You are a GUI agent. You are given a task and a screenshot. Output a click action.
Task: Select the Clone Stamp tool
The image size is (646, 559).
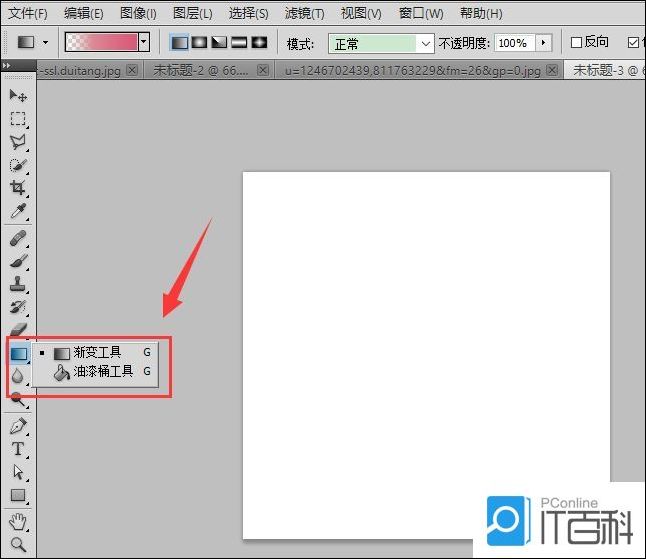coord(18,284)
